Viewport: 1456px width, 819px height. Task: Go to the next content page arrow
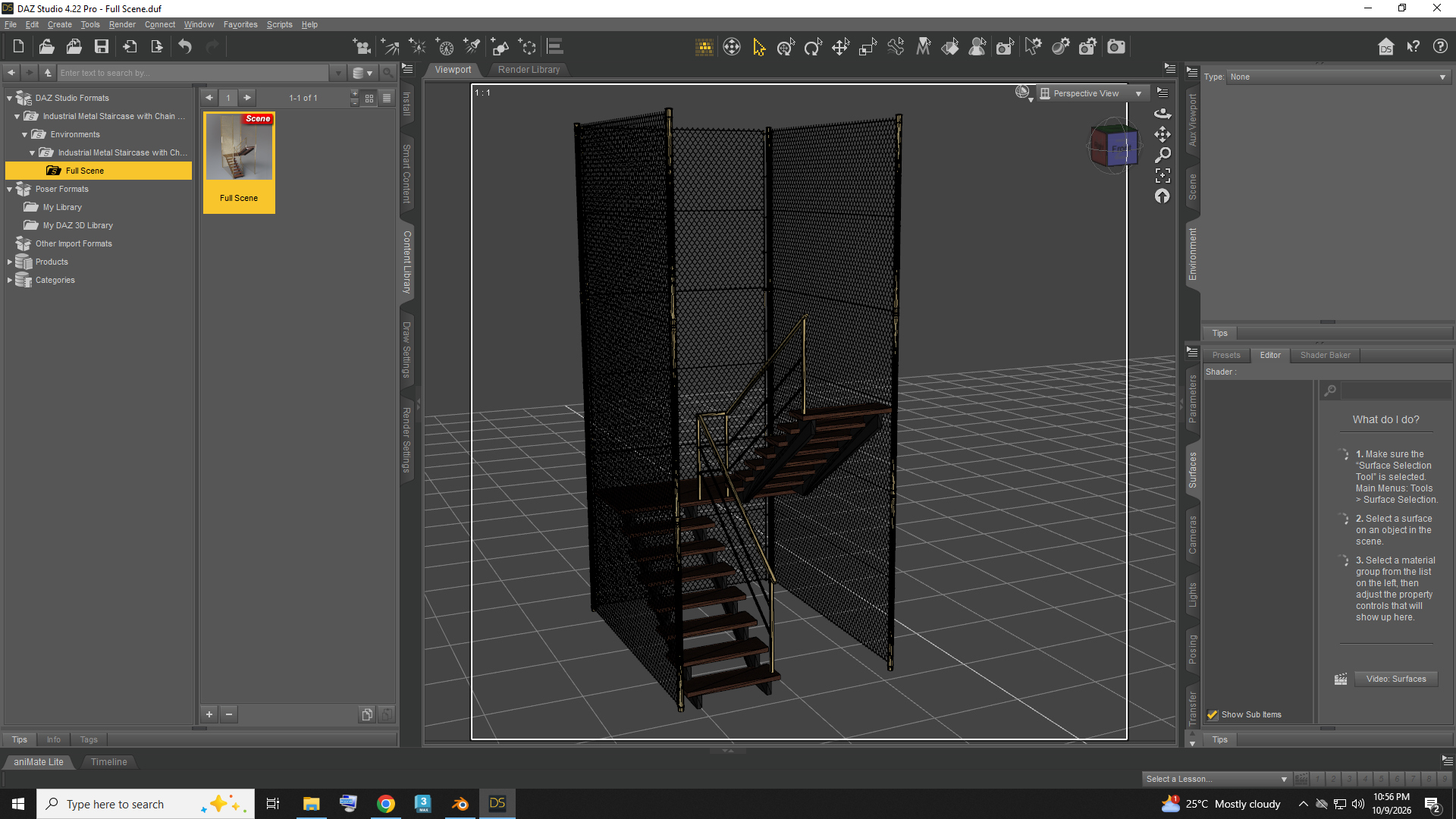[x=247, y=98]
